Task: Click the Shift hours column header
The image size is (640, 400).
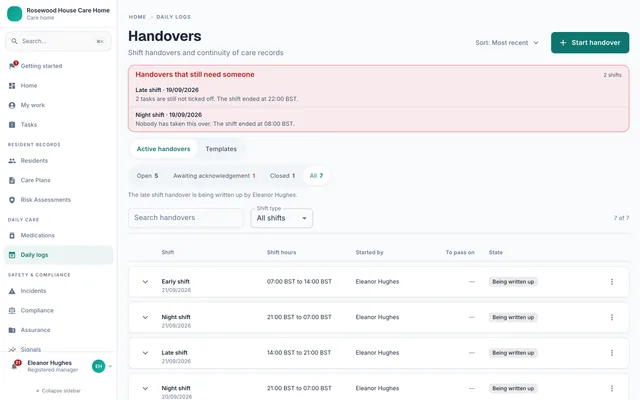Action: 281,253
